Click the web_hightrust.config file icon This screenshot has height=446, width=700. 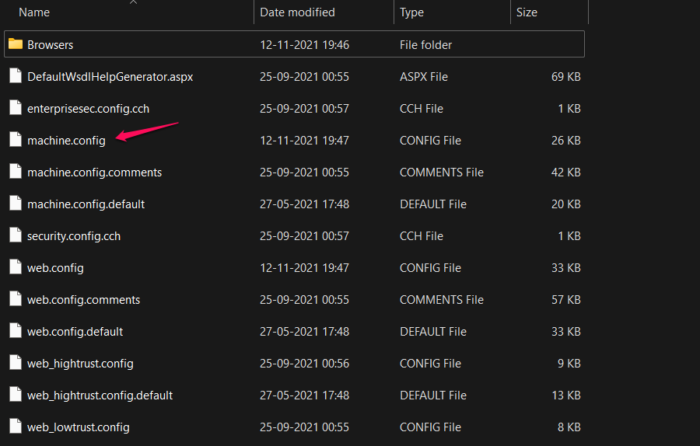tap(14, 363)
